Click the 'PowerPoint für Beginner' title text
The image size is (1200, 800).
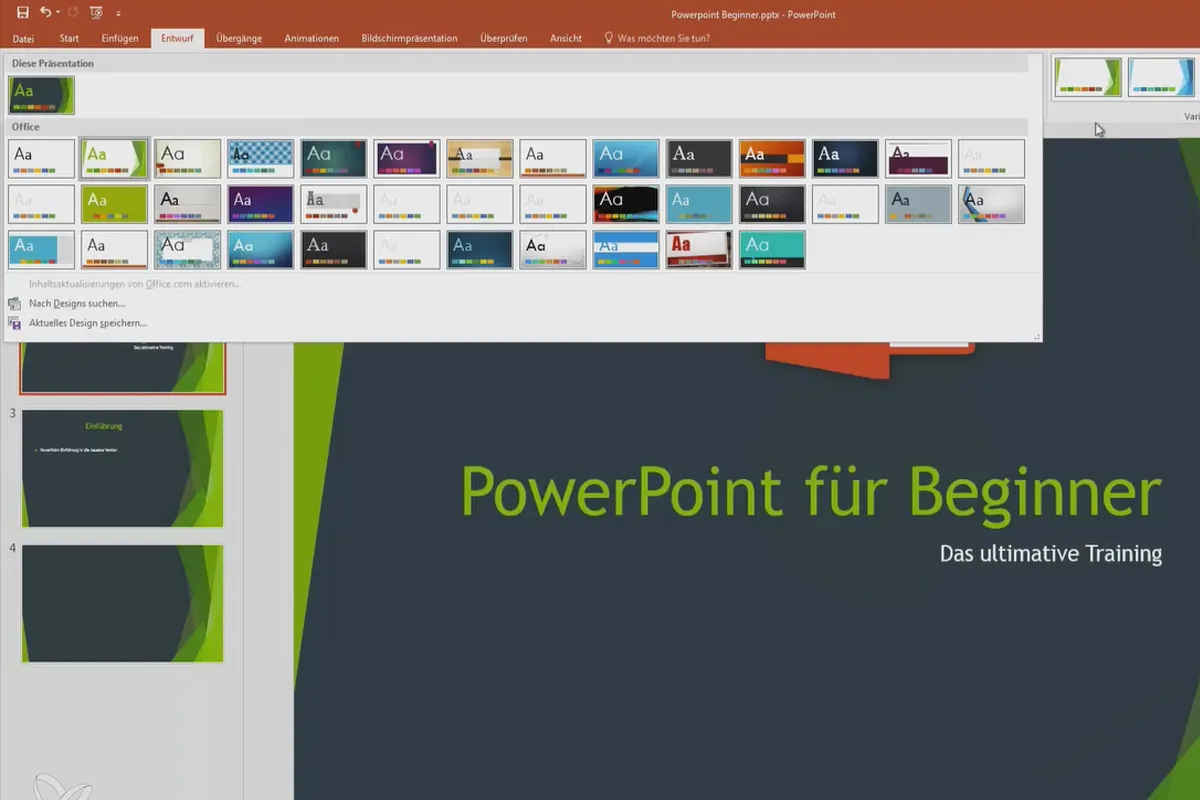pos(811,492)
